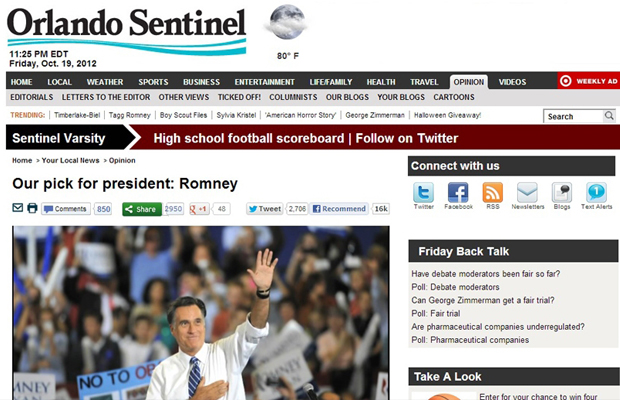Open the Facebook icon in Connect with us
Image resolution: width=620 pixels, height=400 pixels.
[458, 192]
